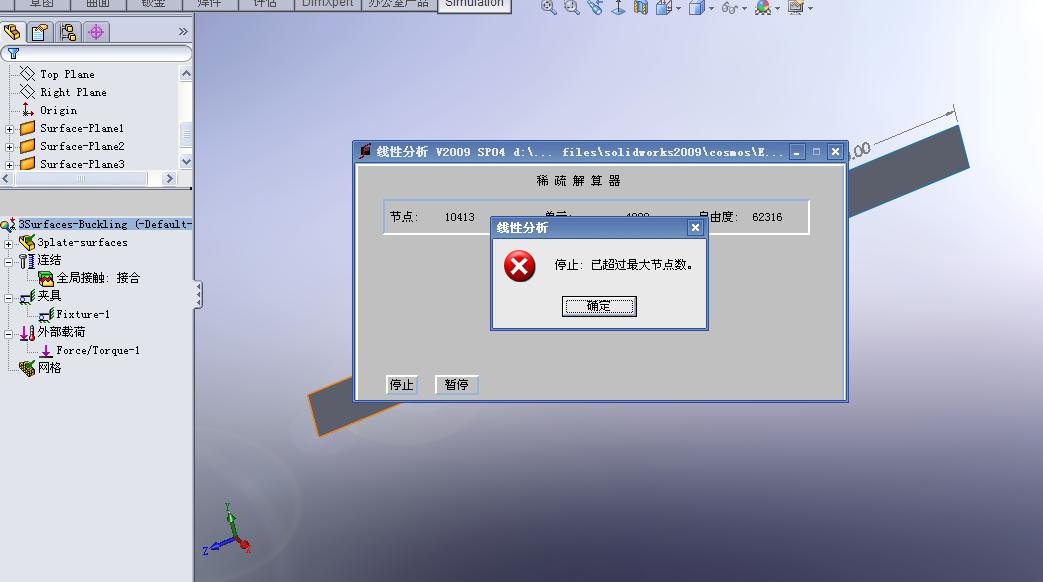Viewport: 1043px width, 582px height.
Task: Click the buckling study icon
Action: 8,224
